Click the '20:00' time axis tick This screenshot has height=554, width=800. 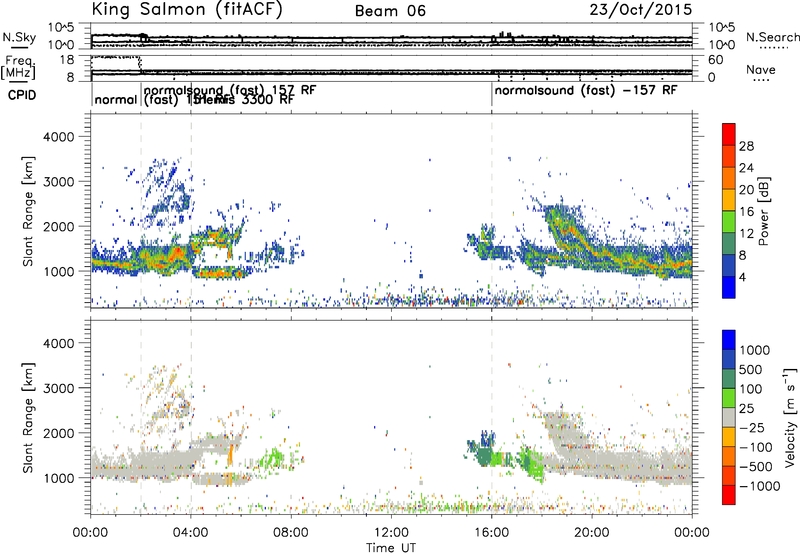coord(592,533)
